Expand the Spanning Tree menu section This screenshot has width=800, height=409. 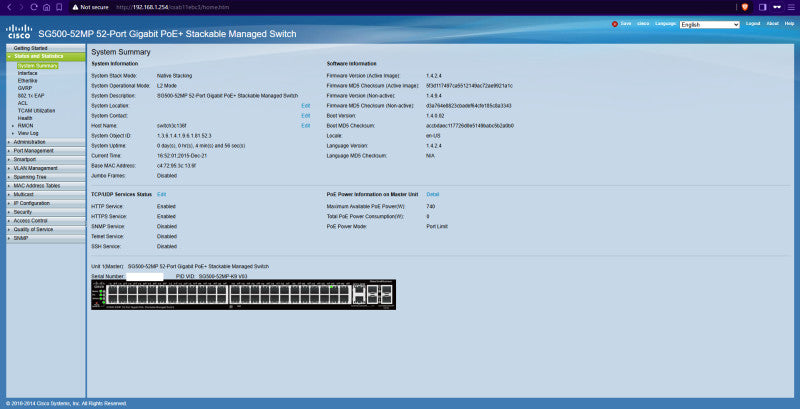[45, 177]
